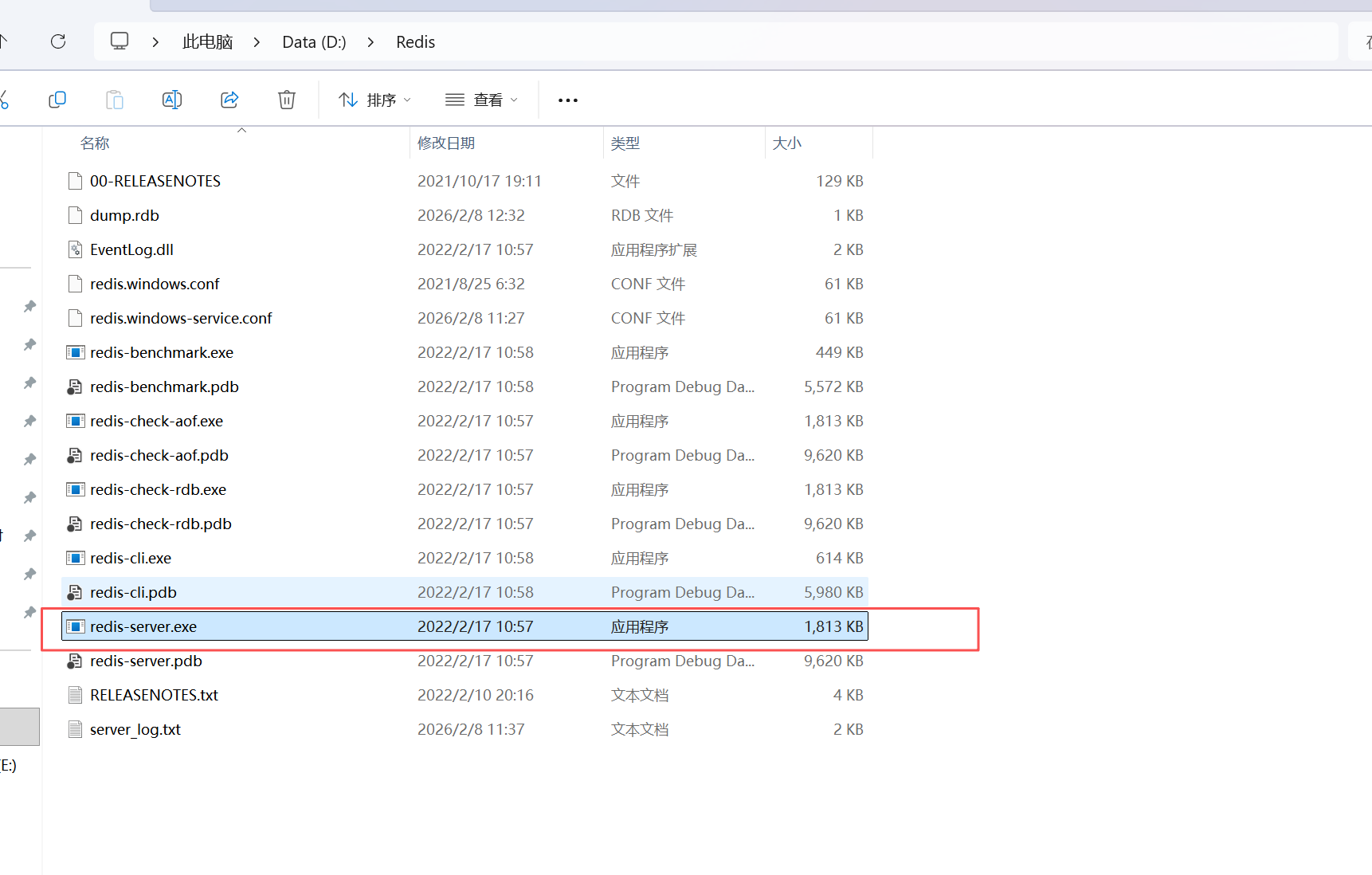Sort by the 修改日期 column header
This screenshot has width=1372, height=875.
446,143
